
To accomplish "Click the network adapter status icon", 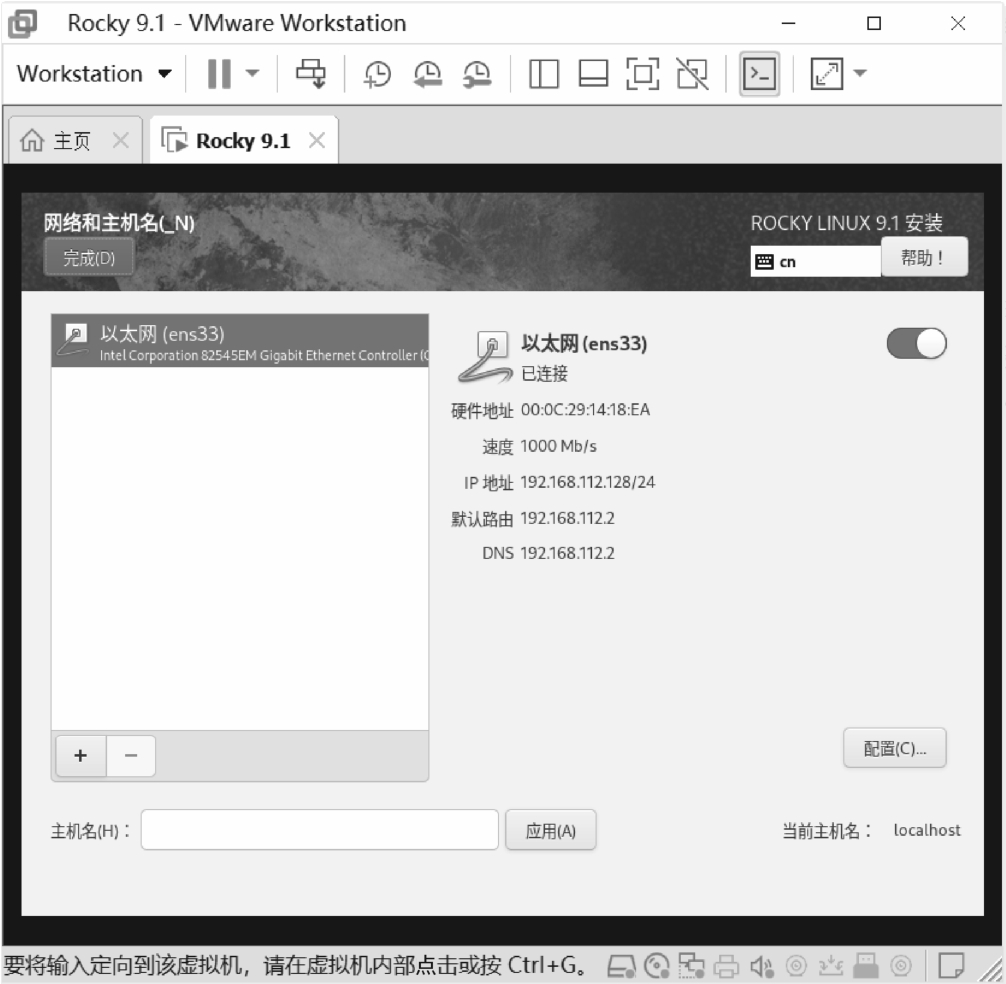I will (692, 965).
